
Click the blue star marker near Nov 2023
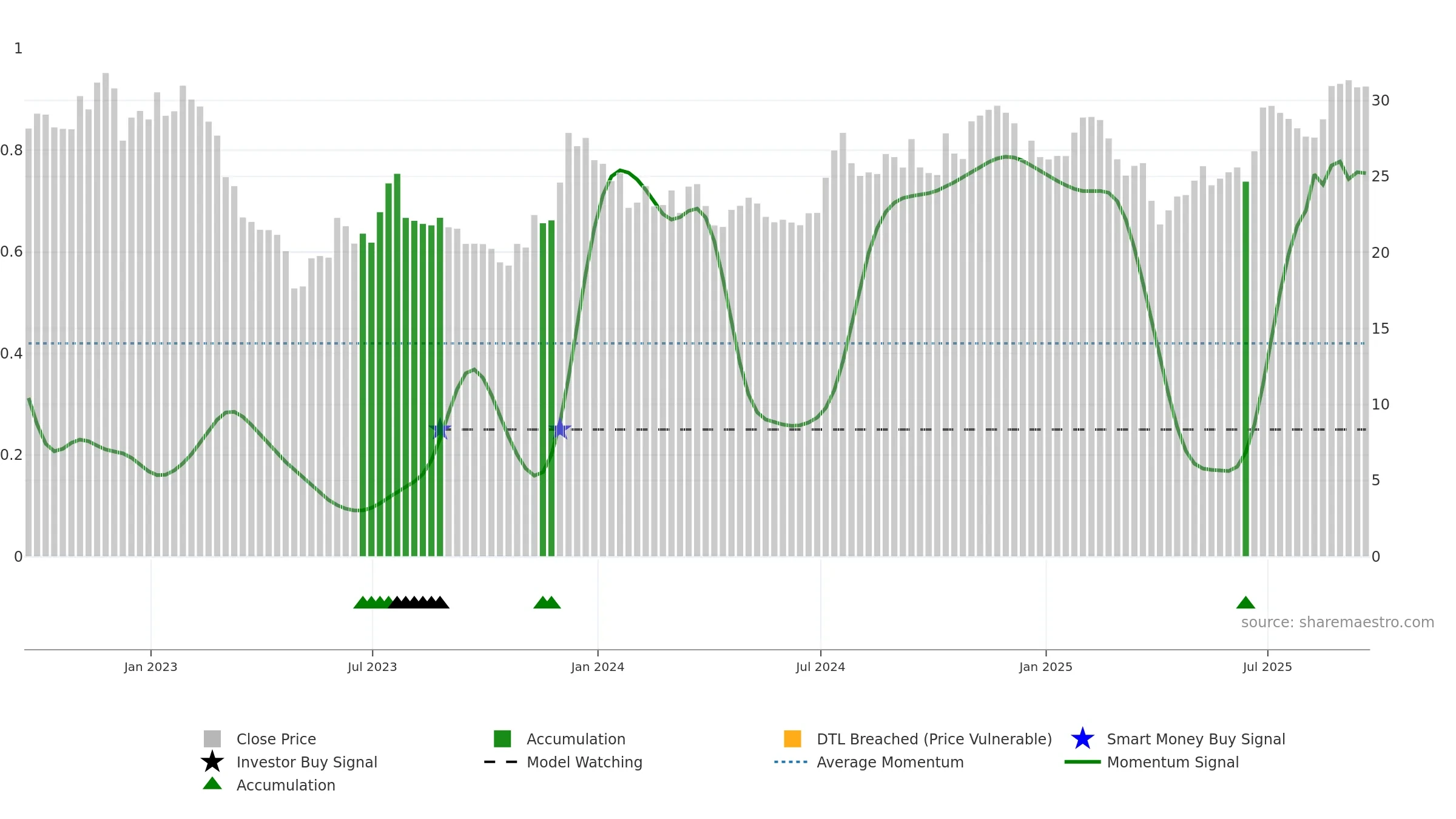(x=560, y=429)
